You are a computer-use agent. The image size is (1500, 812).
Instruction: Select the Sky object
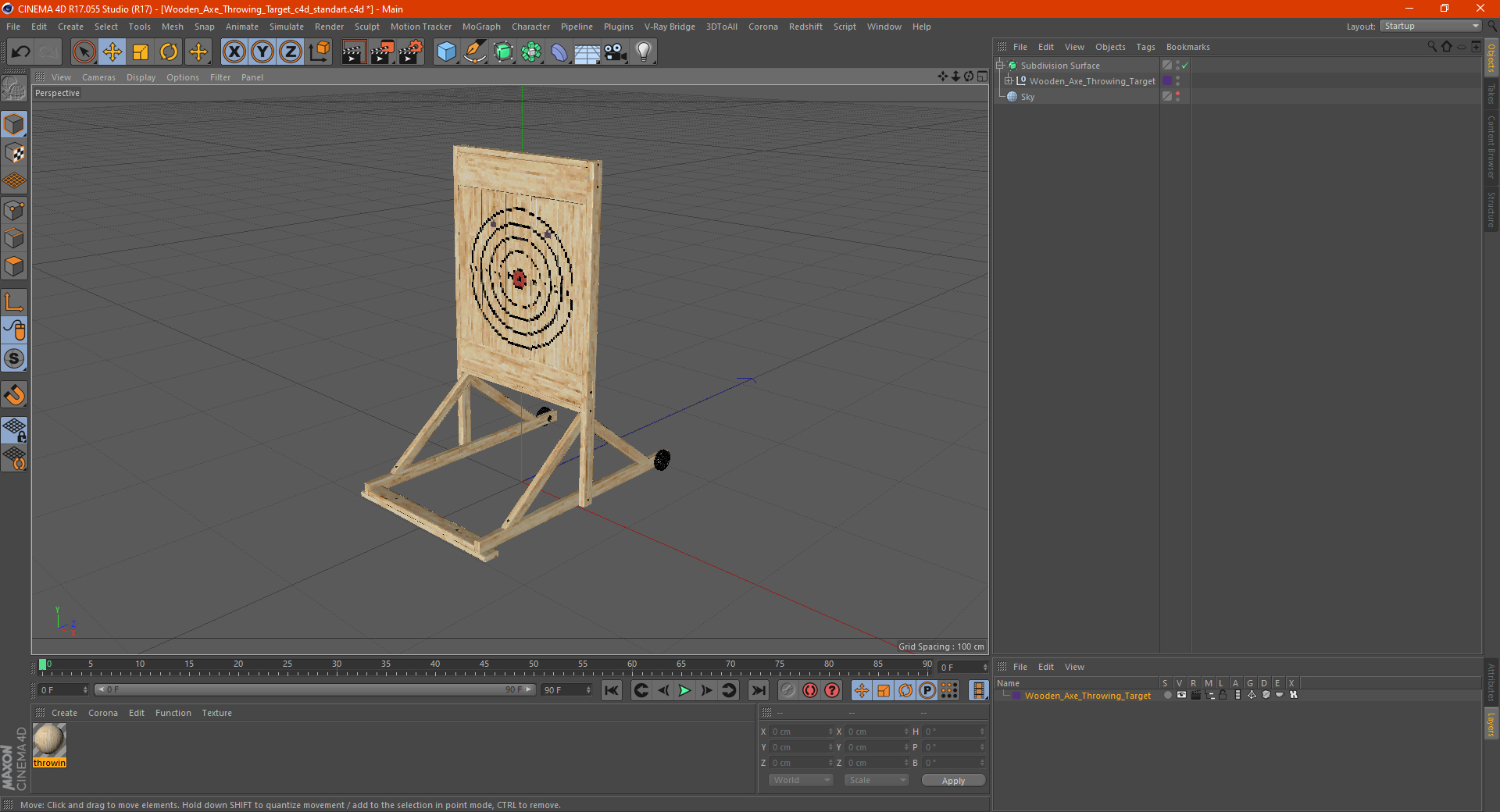[x=1027, y=97]
